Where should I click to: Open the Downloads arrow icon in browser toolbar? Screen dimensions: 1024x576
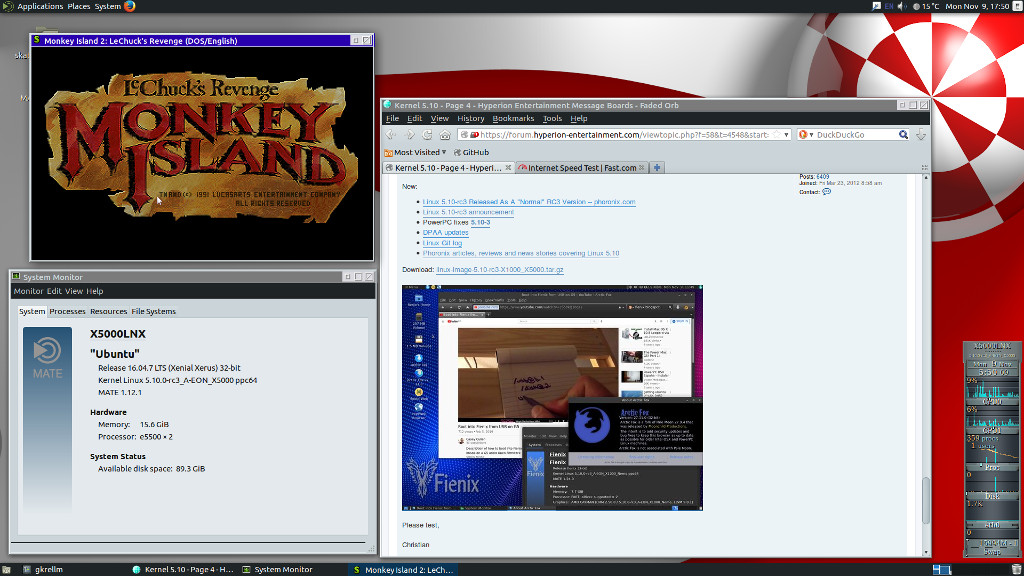click(x=921, y=135)
